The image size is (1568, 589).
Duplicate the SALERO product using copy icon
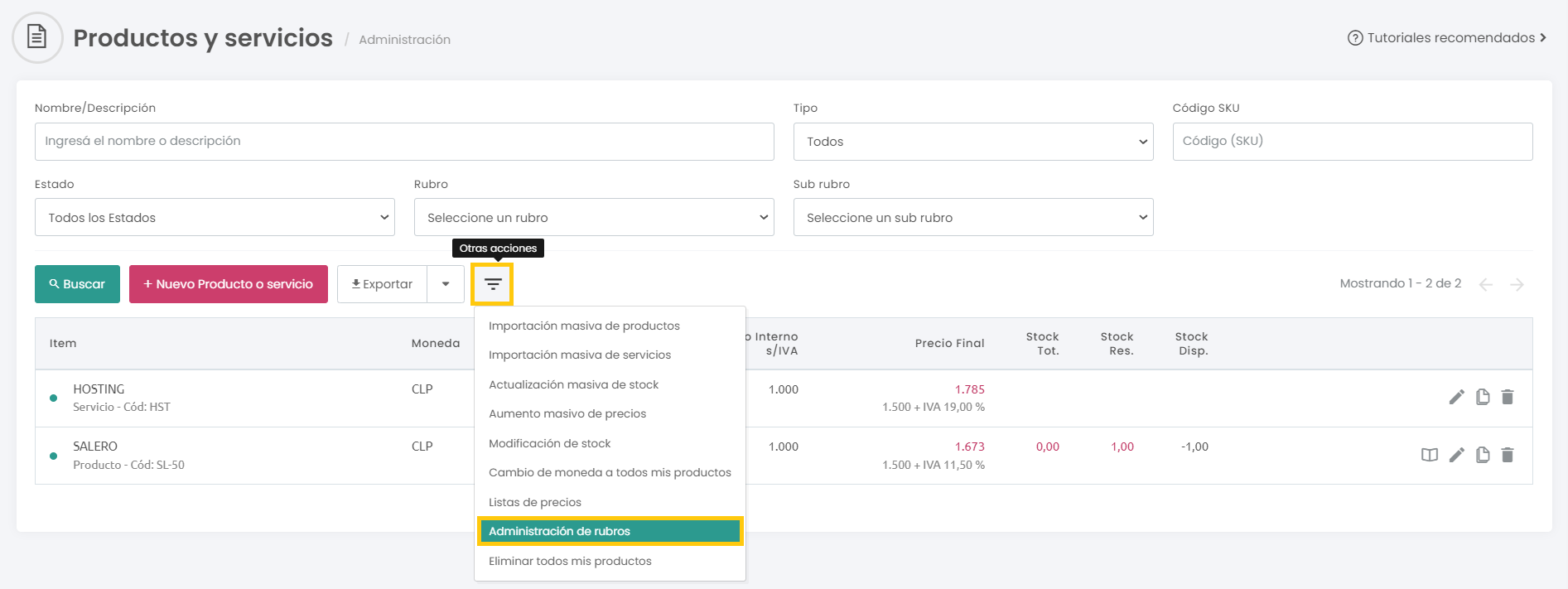click(1483, 455)
